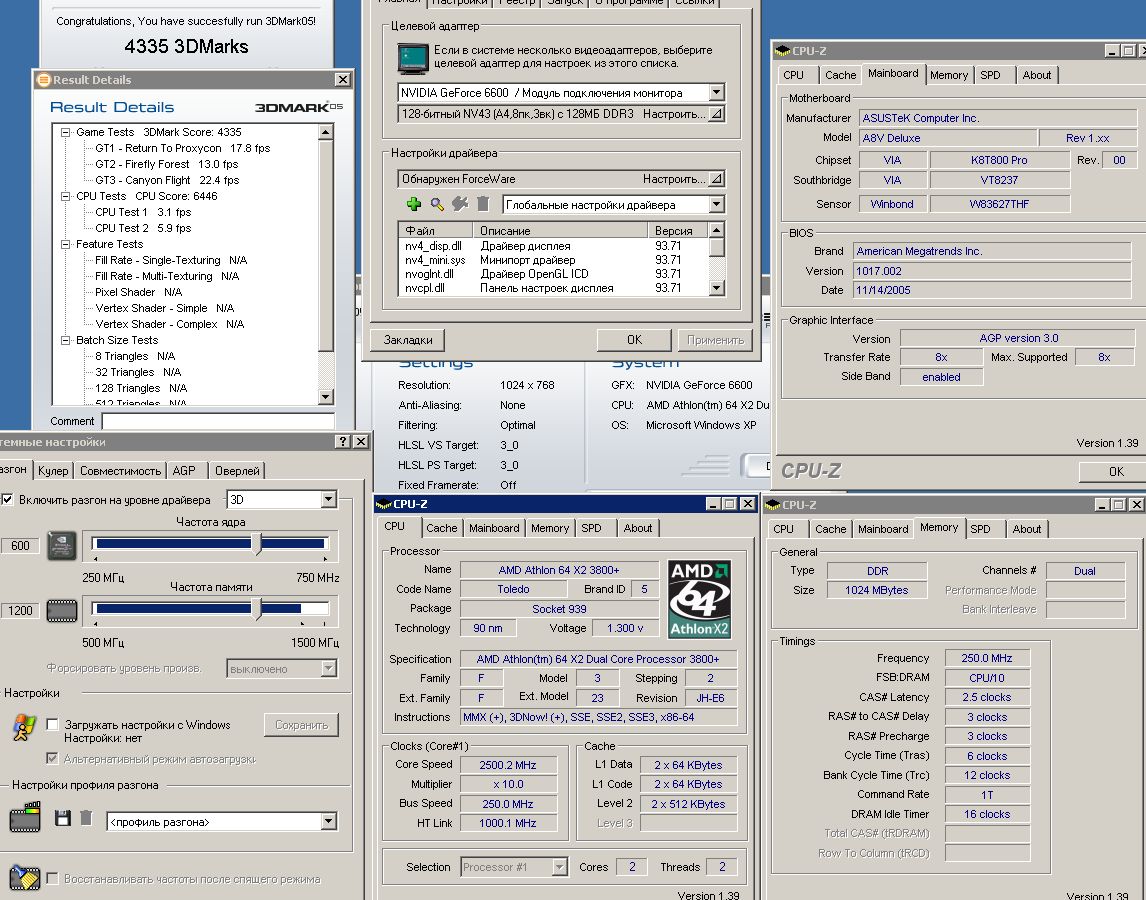Click the CPU-Z title icon of the Mainboard window
Viewport: 1146px width, 900px height.
(x=783, y=51)
